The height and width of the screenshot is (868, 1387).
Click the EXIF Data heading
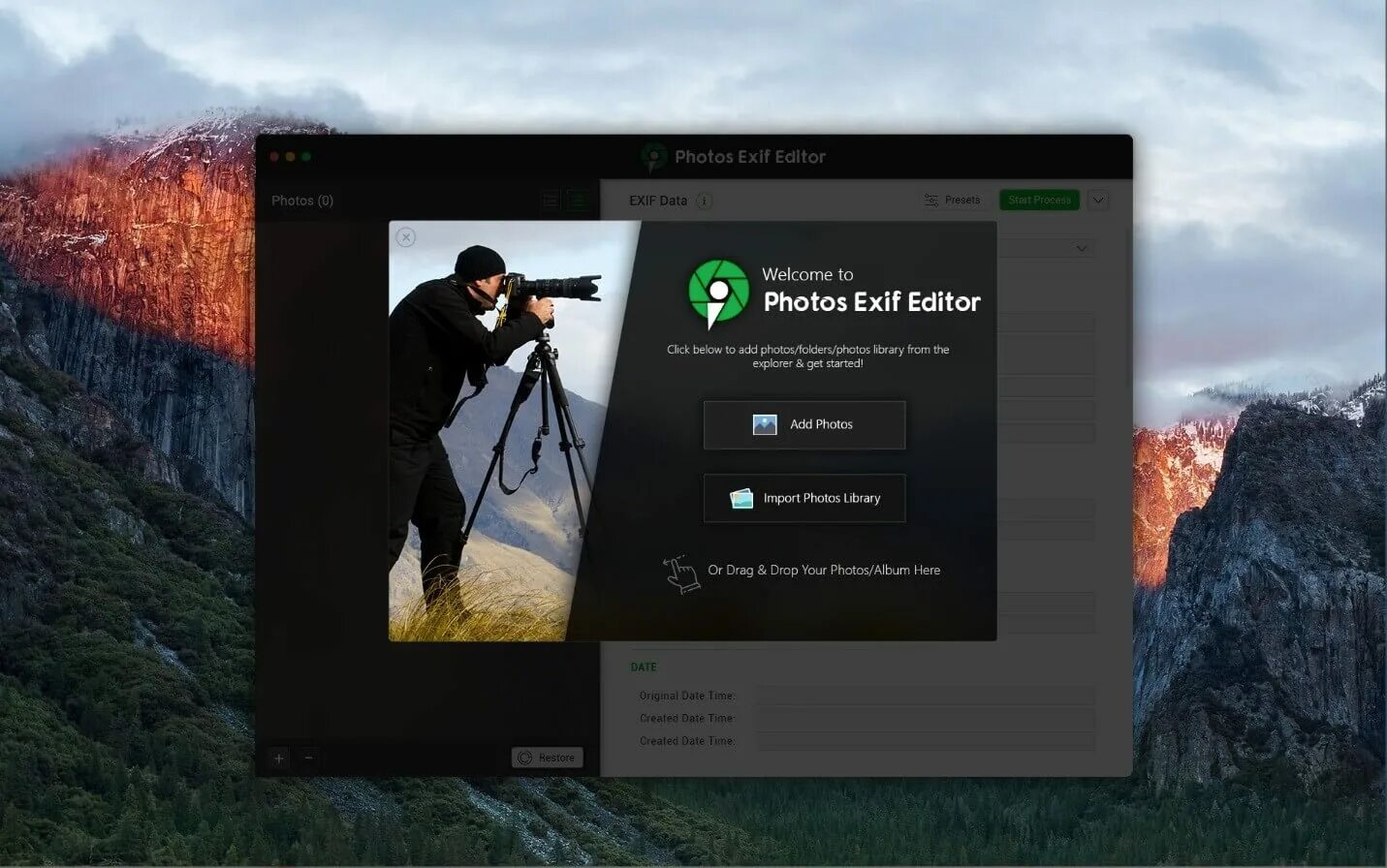coord(658,201)
